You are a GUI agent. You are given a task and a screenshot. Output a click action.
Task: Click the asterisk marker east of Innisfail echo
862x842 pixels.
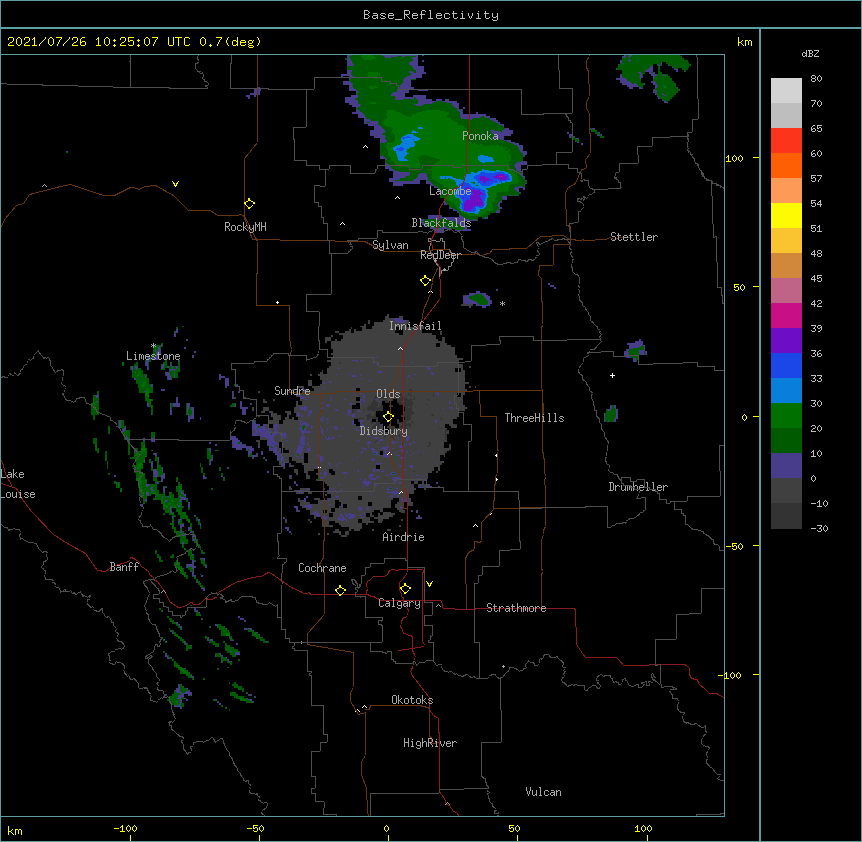tap(502, 303)
